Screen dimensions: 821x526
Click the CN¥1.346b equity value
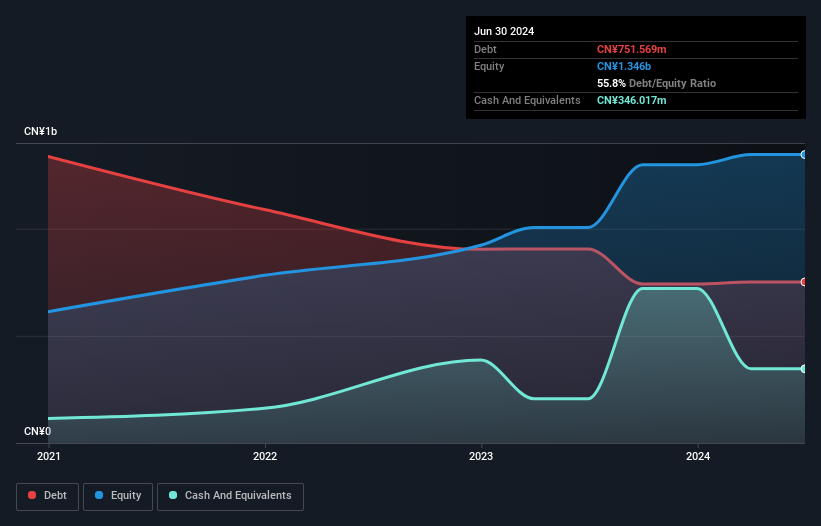624,66
